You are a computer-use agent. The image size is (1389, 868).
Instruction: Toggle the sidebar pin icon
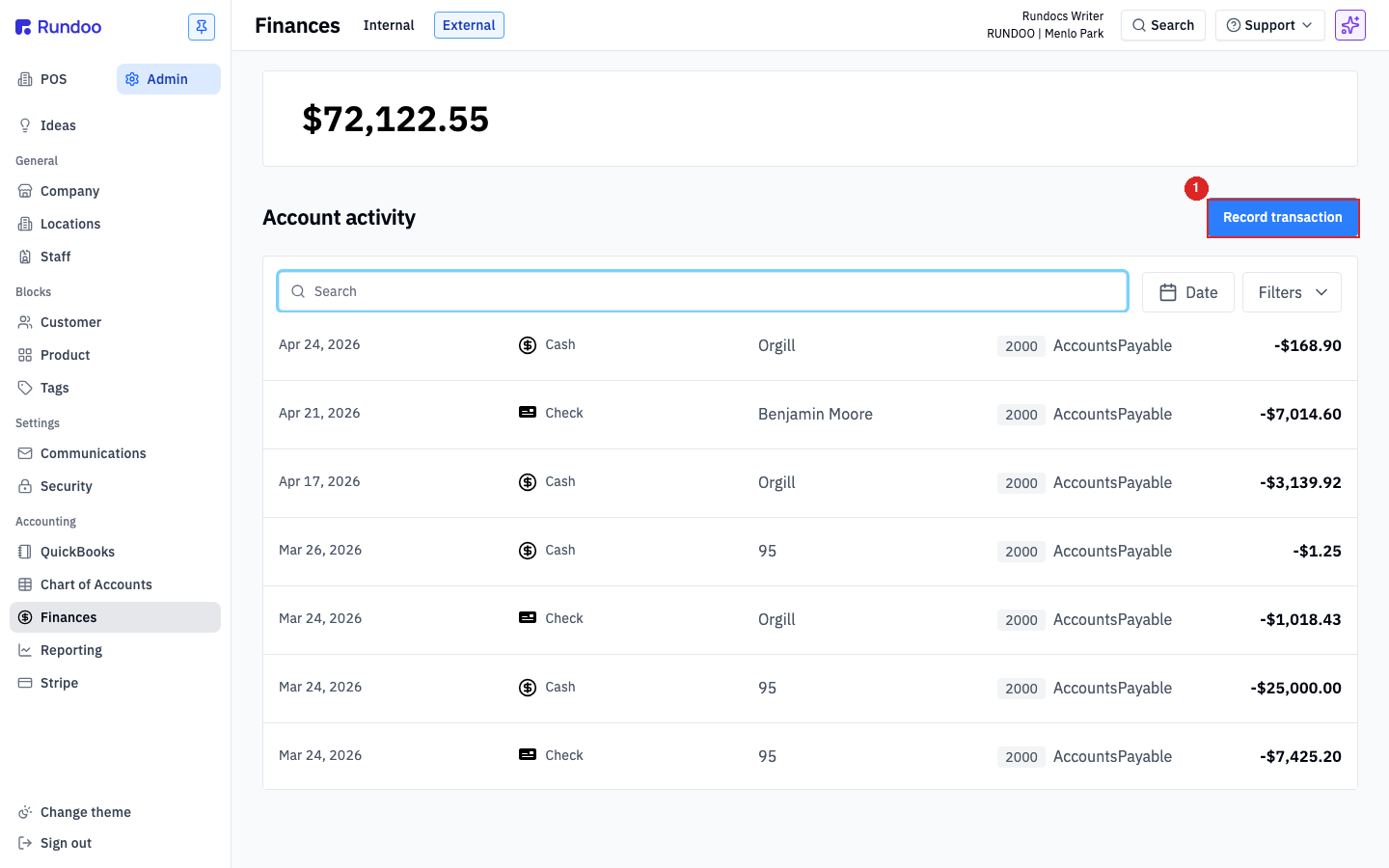click(202, 27)
